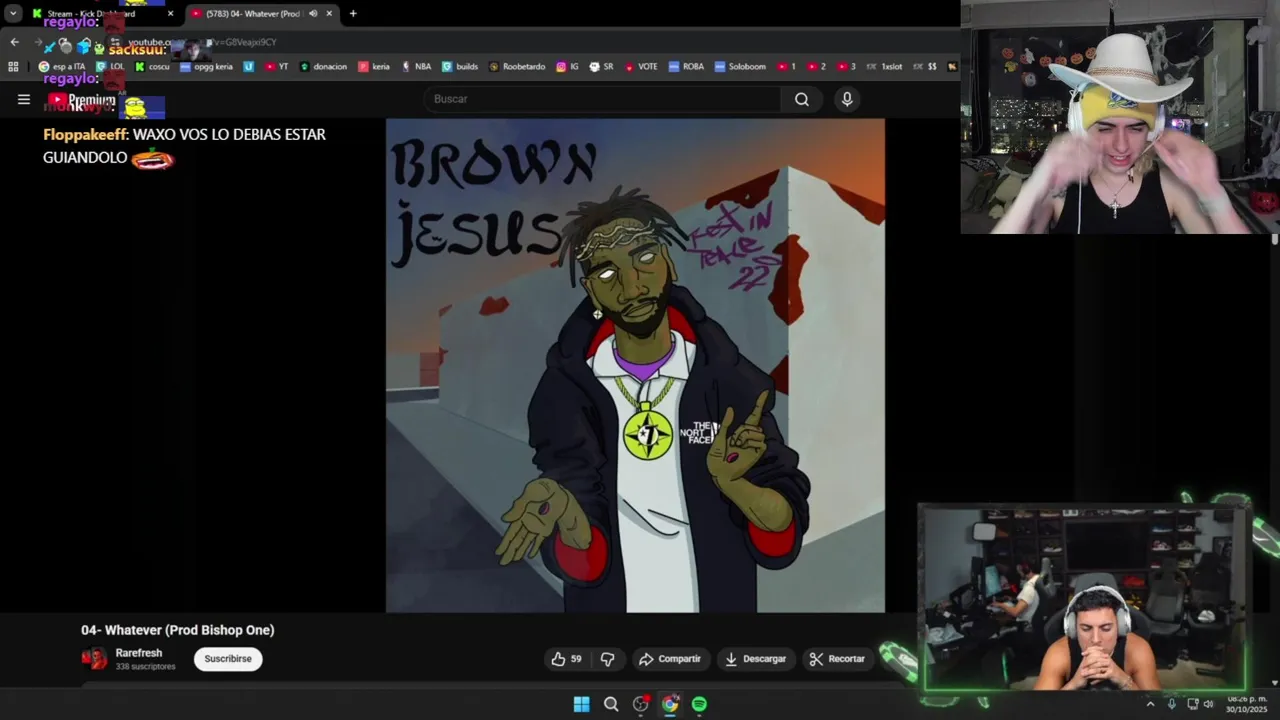Viewport: 1280px width, 720px height.
Task: Open the Rarefresh channel name link
Action: [138, 653]
